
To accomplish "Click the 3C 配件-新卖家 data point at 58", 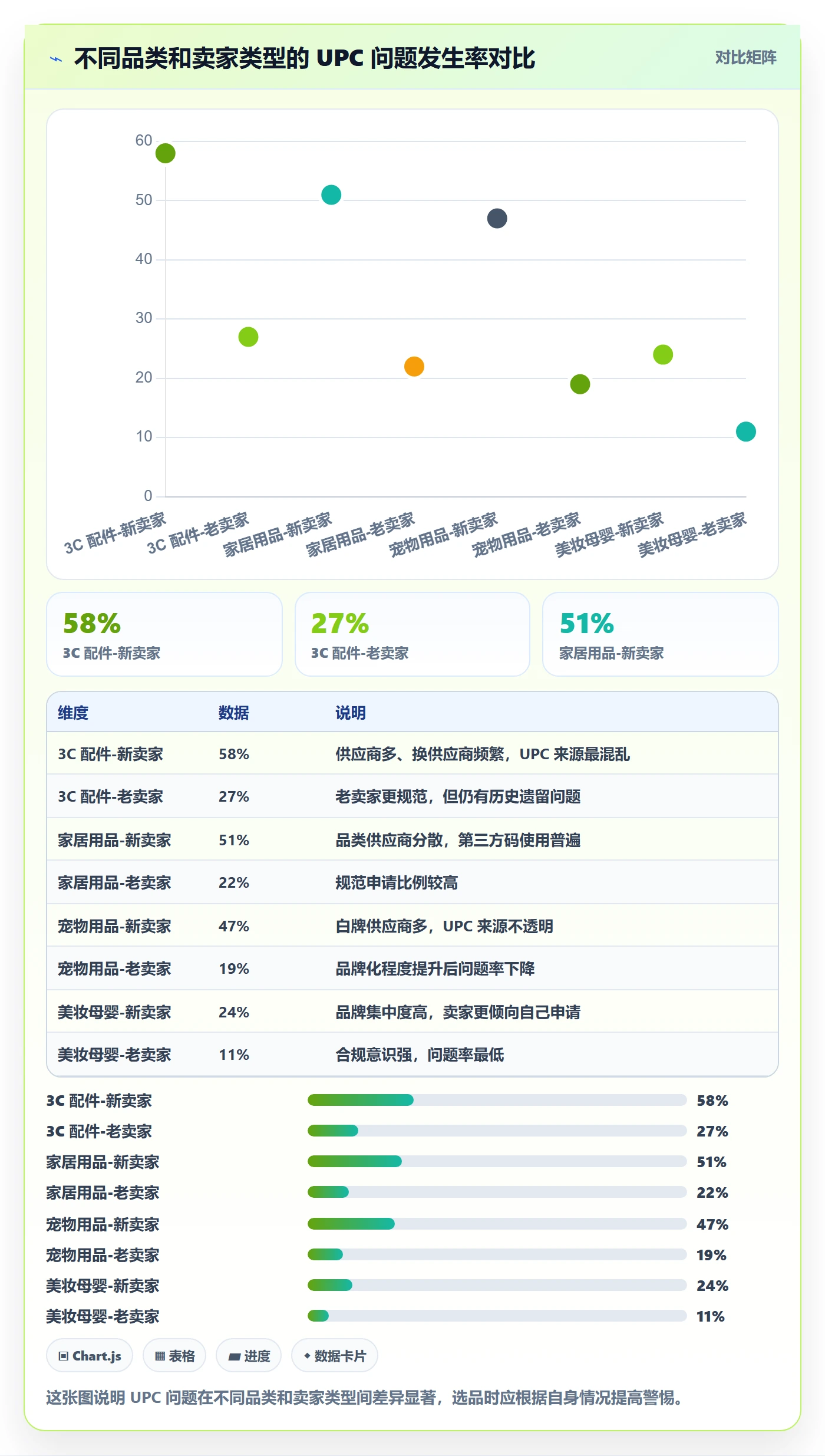I will point(166,153).
